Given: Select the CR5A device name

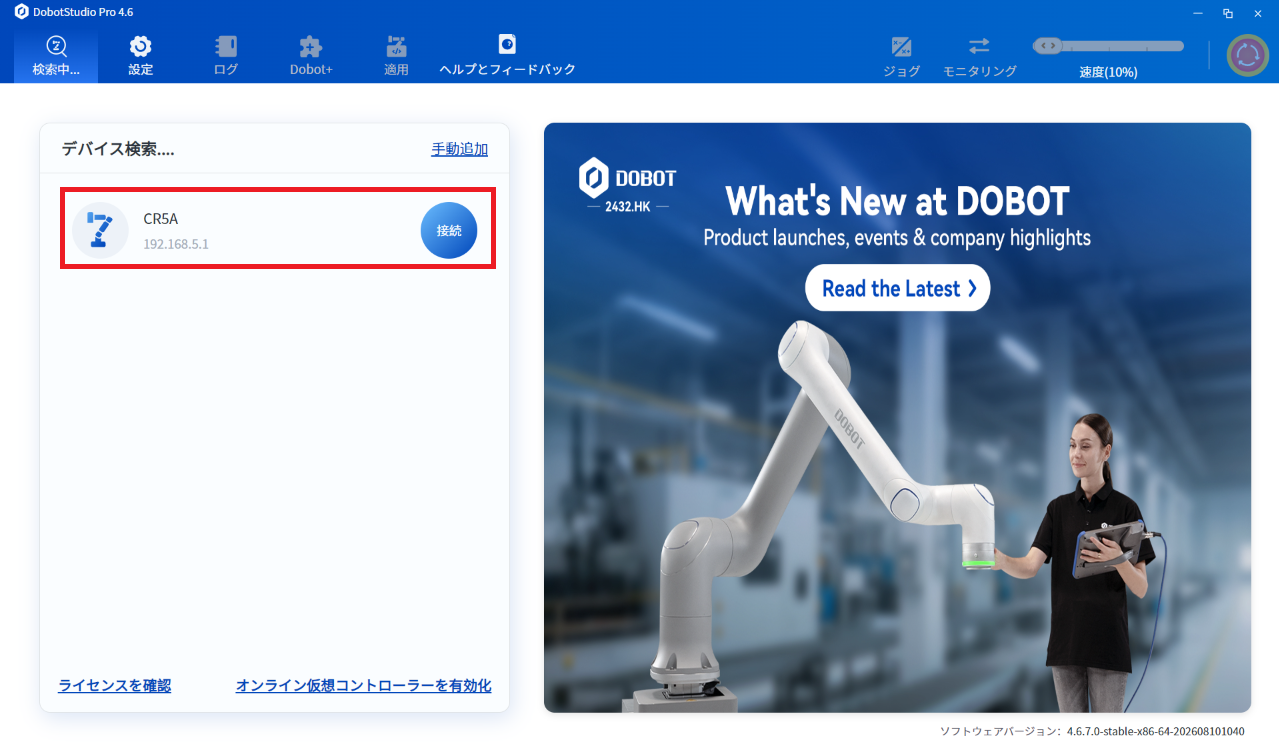Looking at the screenshot, I should tap(161, 219).
